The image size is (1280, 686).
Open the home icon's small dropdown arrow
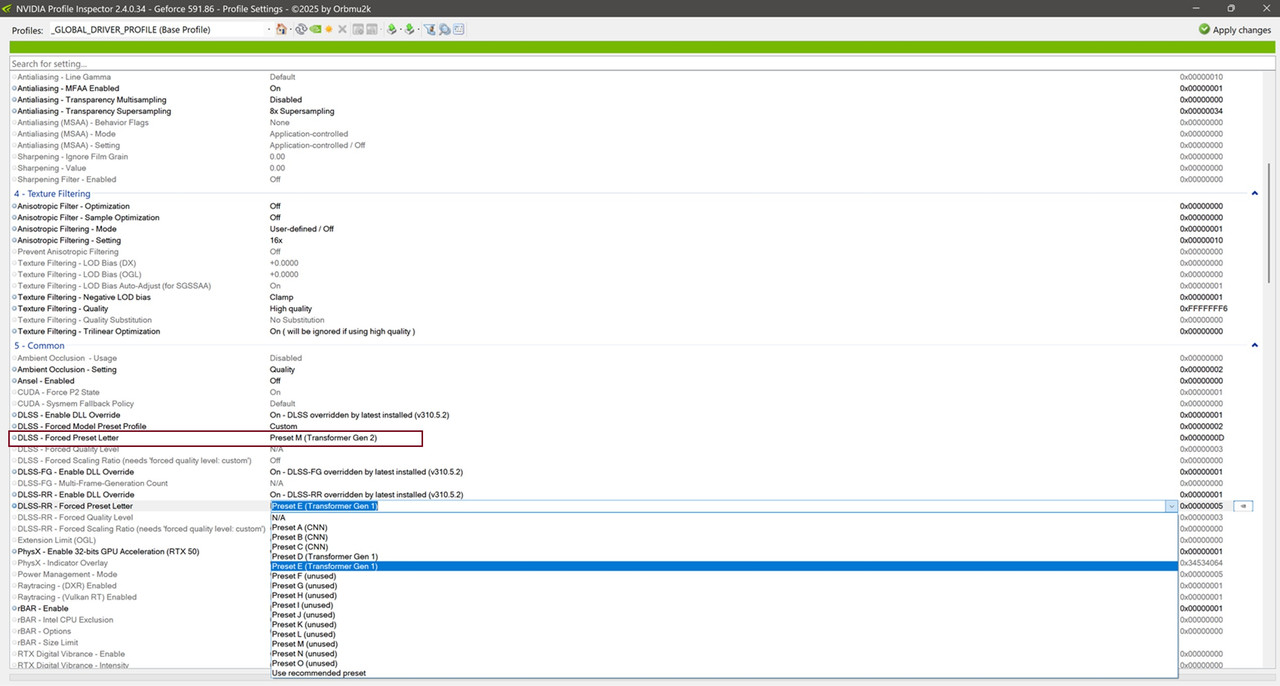click(x=291, y=29)
